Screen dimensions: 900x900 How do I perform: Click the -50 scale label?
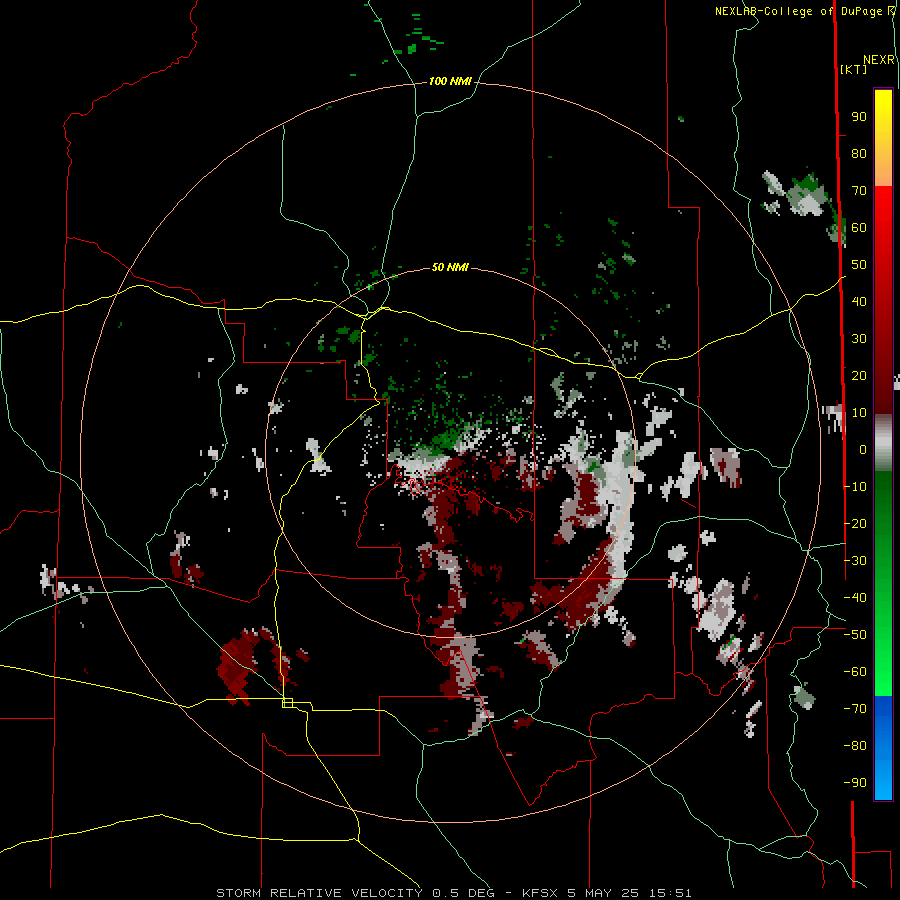point(855,635)
